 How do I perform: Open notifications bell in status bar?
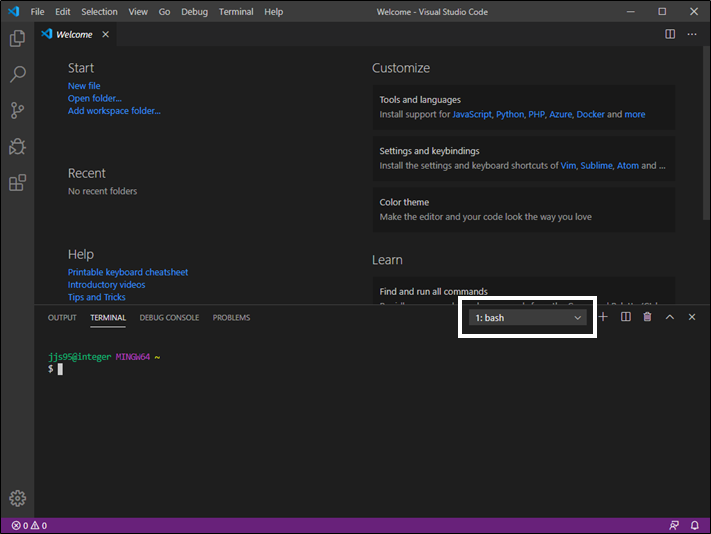694,525
